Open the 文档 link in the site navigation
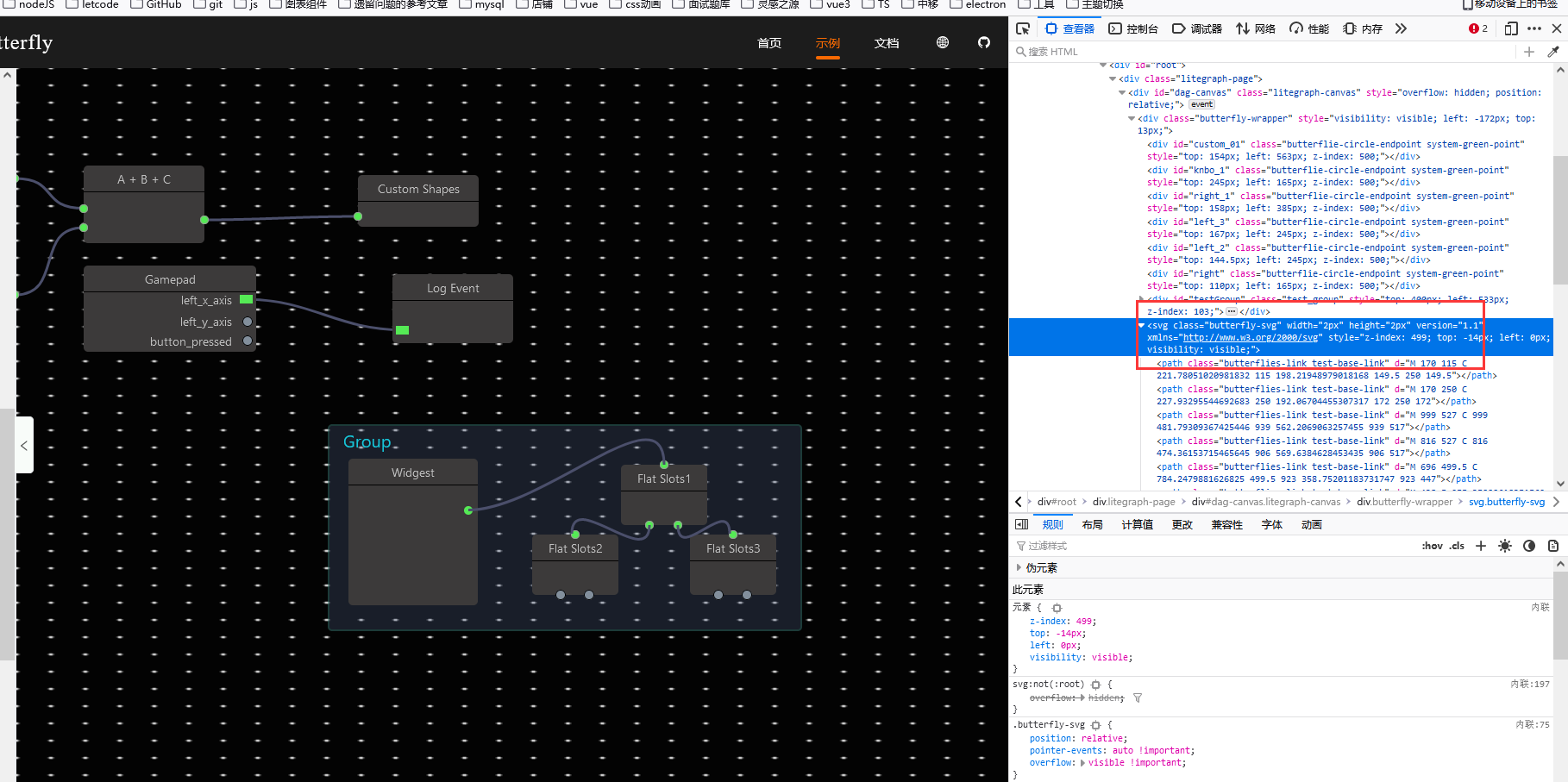Viewport: 1568px width, 782px height. coord(886,42)
